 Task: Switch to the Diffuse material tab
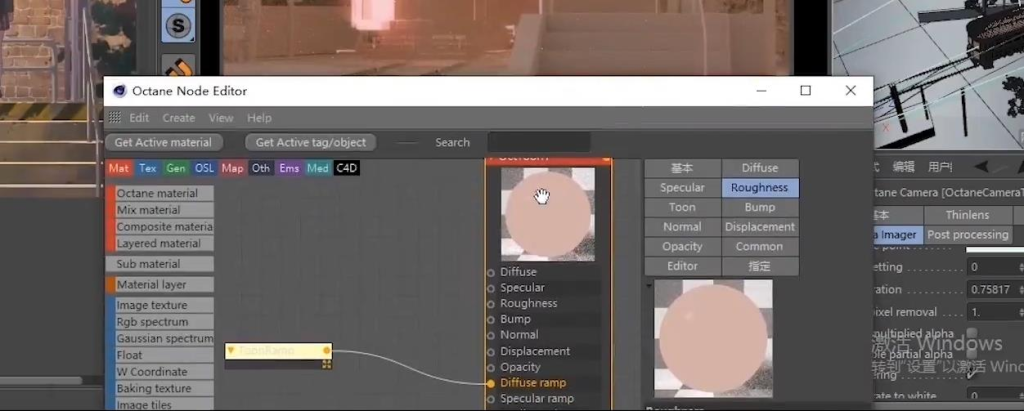760,168
